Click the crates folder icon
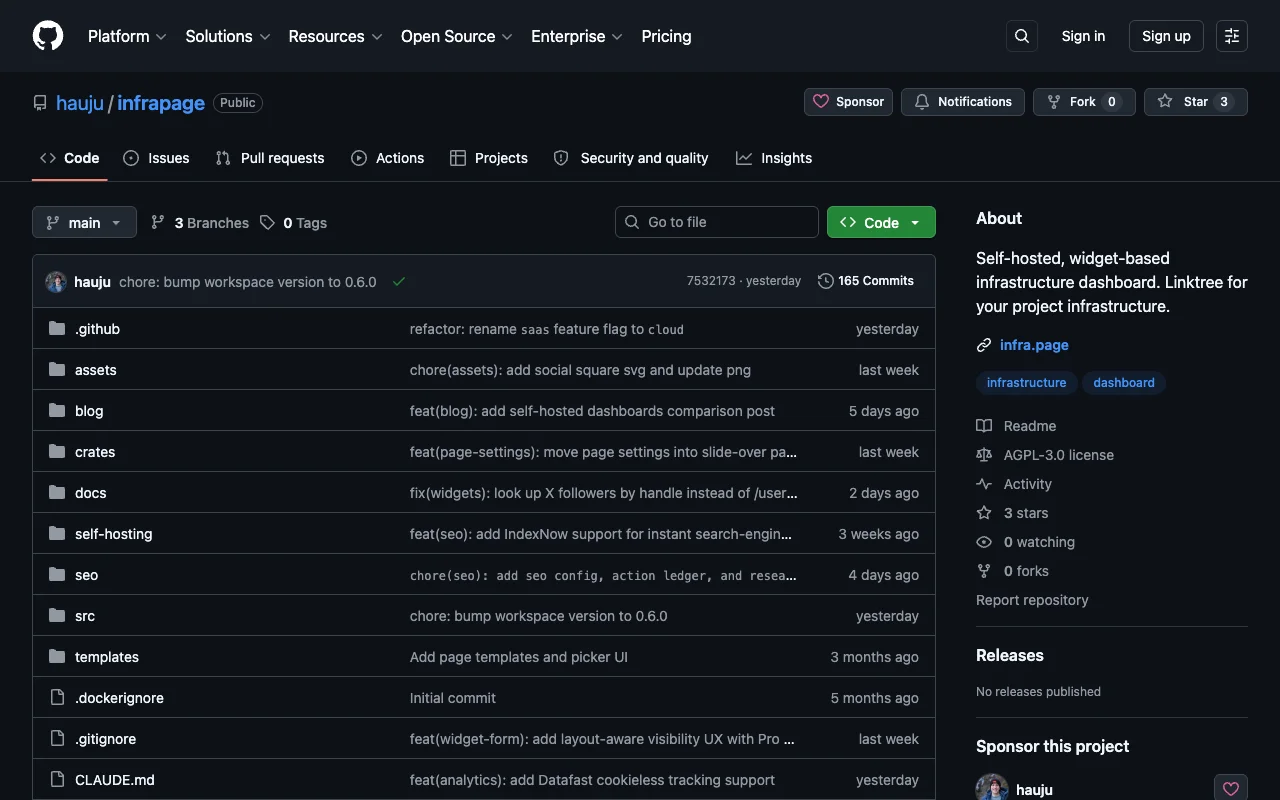 tap(57, 452)
